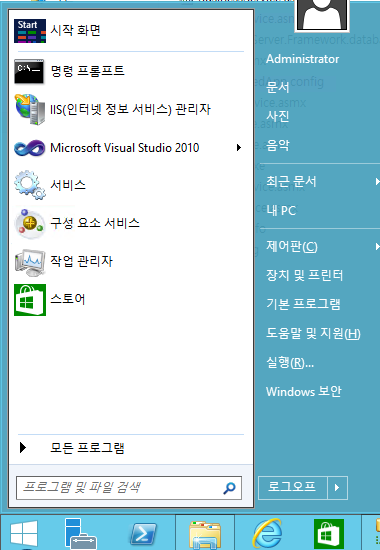380x550 pixels.
Task: Click the Windows Start button on taskbar
Action: [x=24, y=534]
